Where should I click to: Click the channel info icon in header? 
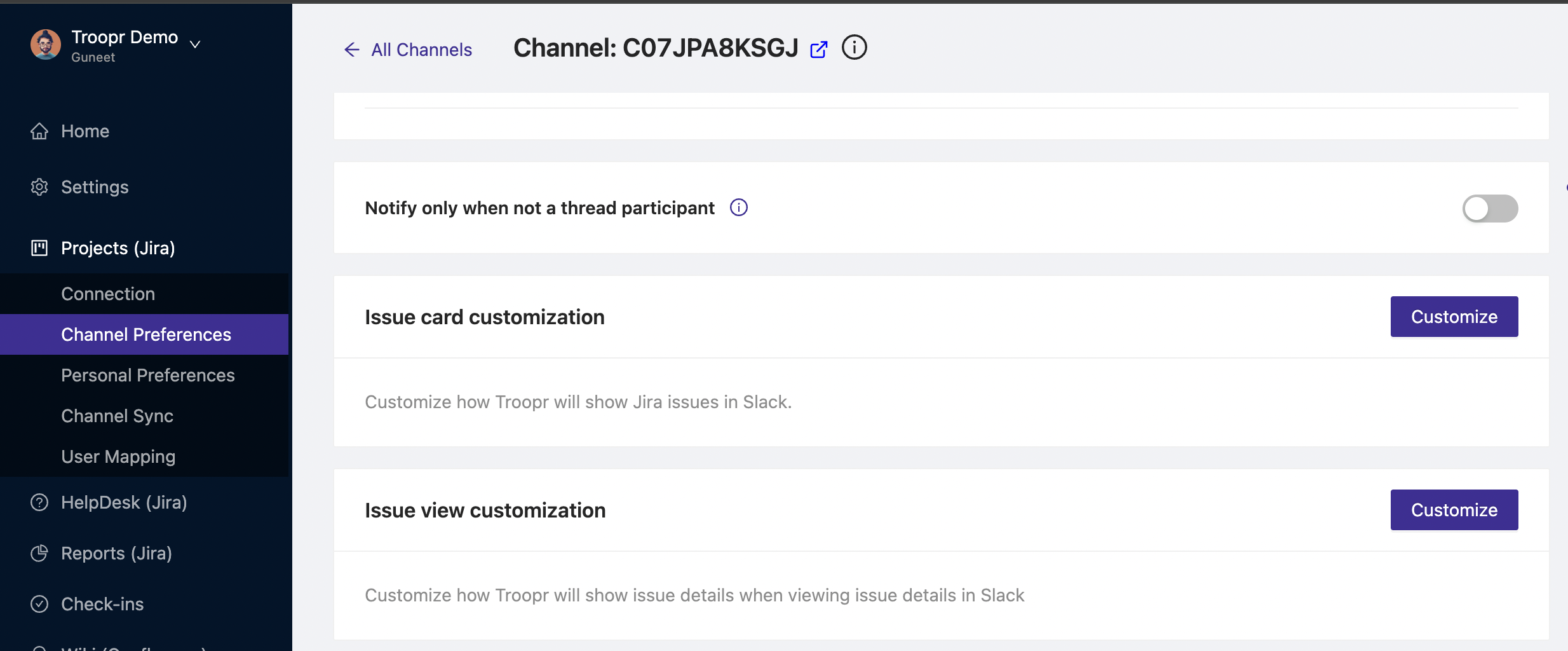(855, 47)
